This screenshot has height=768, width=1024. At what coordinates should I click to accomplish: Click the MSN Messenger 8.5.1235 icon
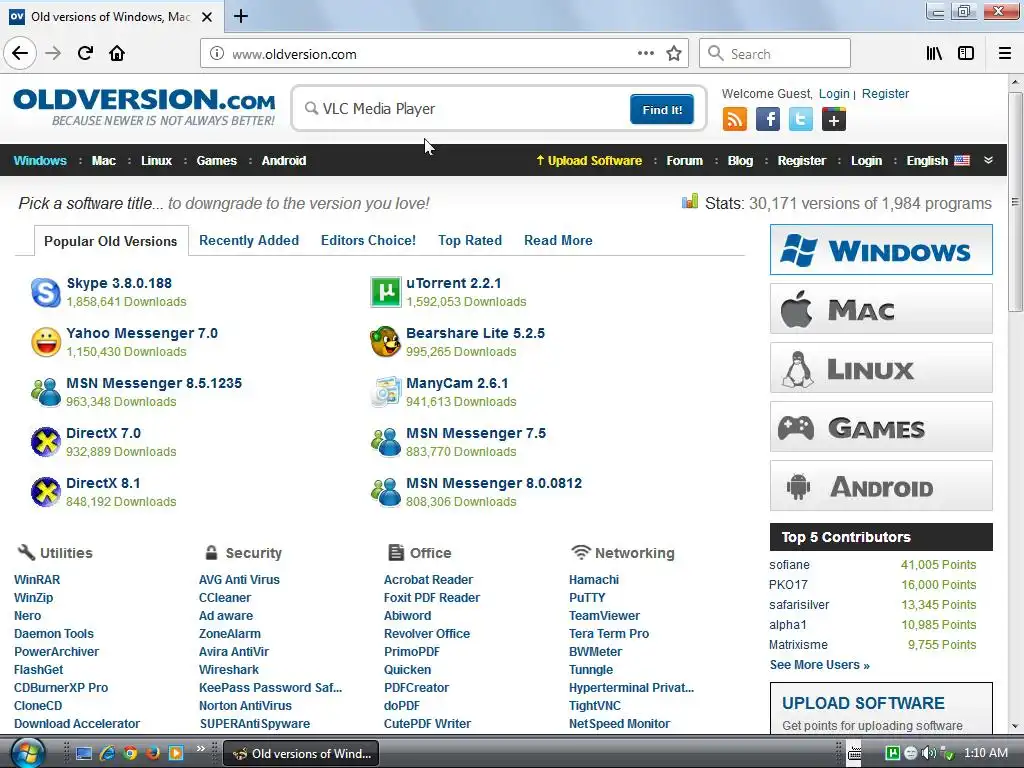46,392
